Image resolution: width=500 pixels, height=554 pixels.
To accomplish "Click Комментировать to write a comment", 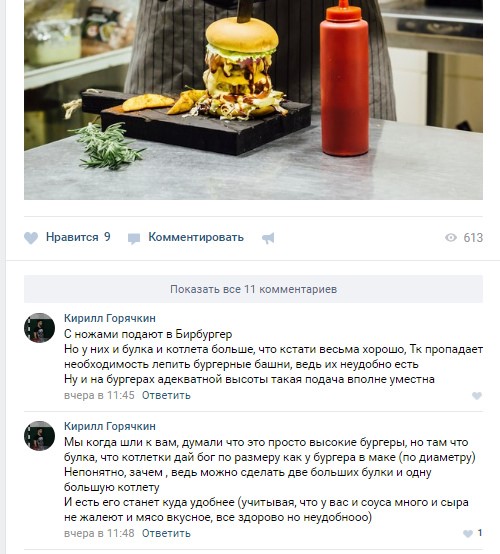I will [x=196, y=237].
